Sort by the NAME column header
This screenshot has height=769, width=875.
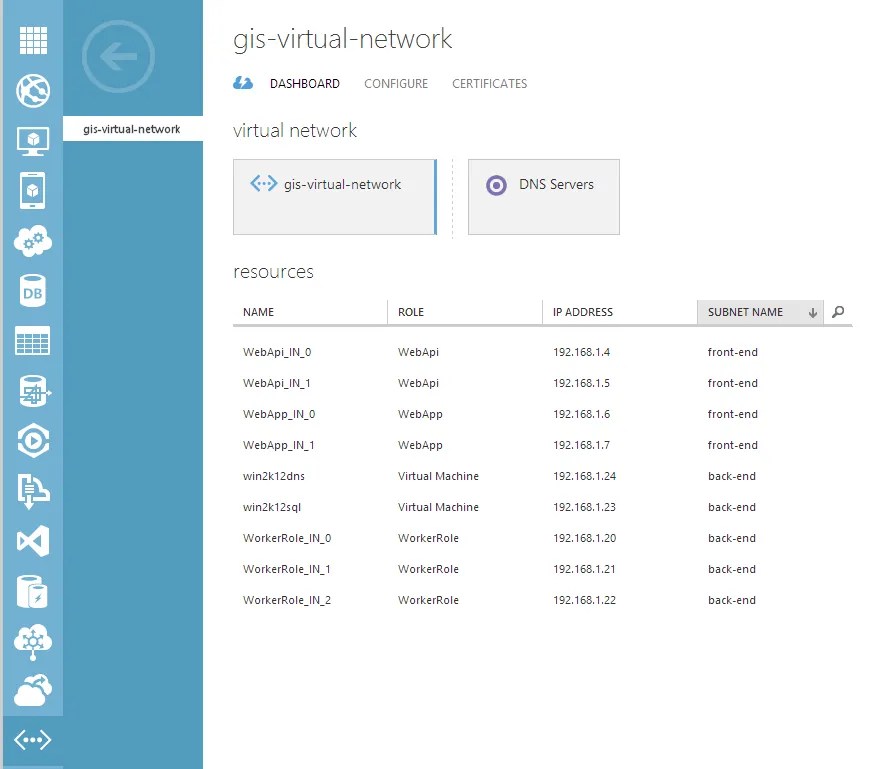click(x=310, y=312)
